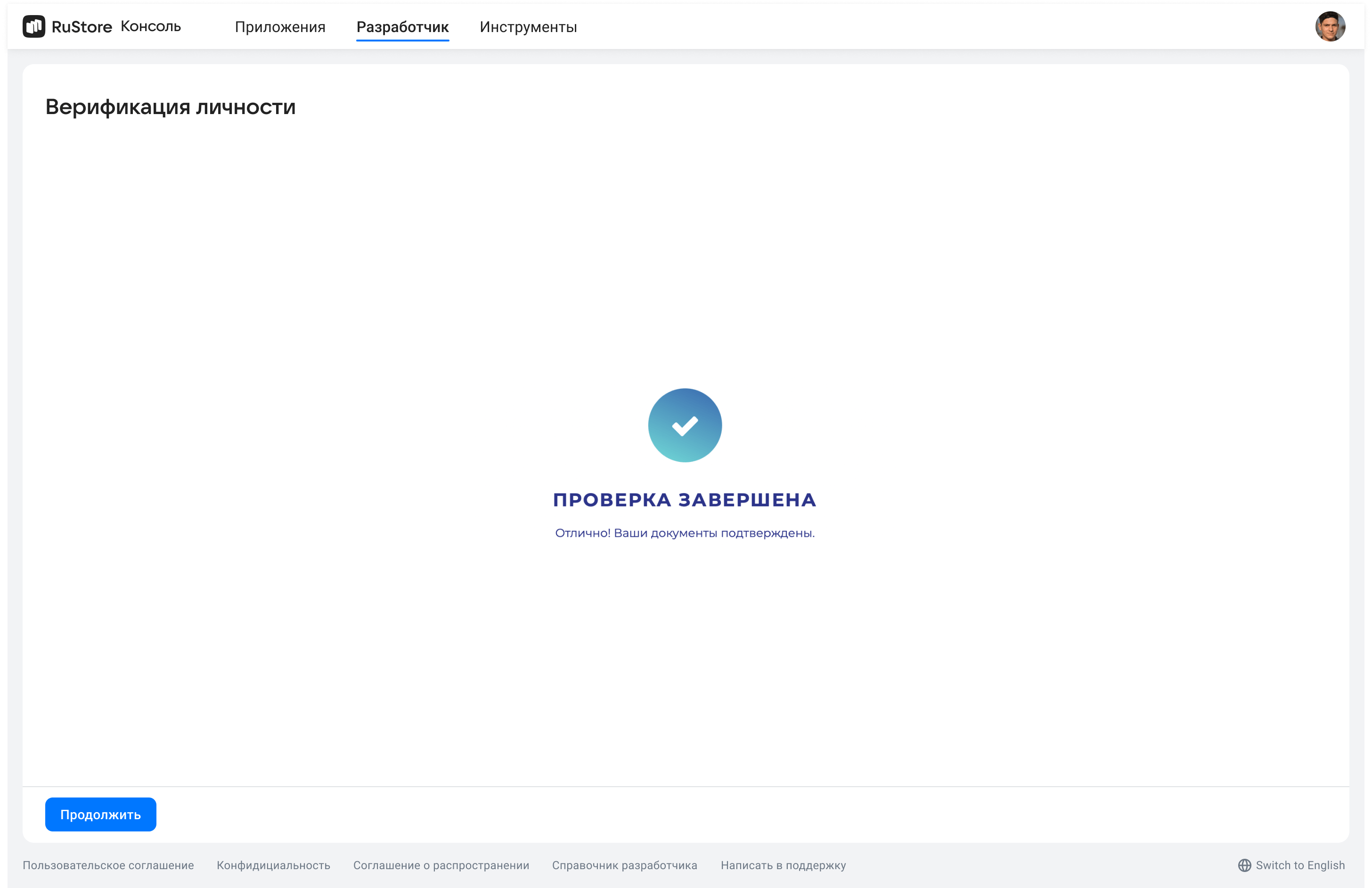The height and width of the screenshot is (888, 1372).
Task: Click the ПРОВЕРКА ЗАВЕРШЕНА title
Action: tap(685, 499)
